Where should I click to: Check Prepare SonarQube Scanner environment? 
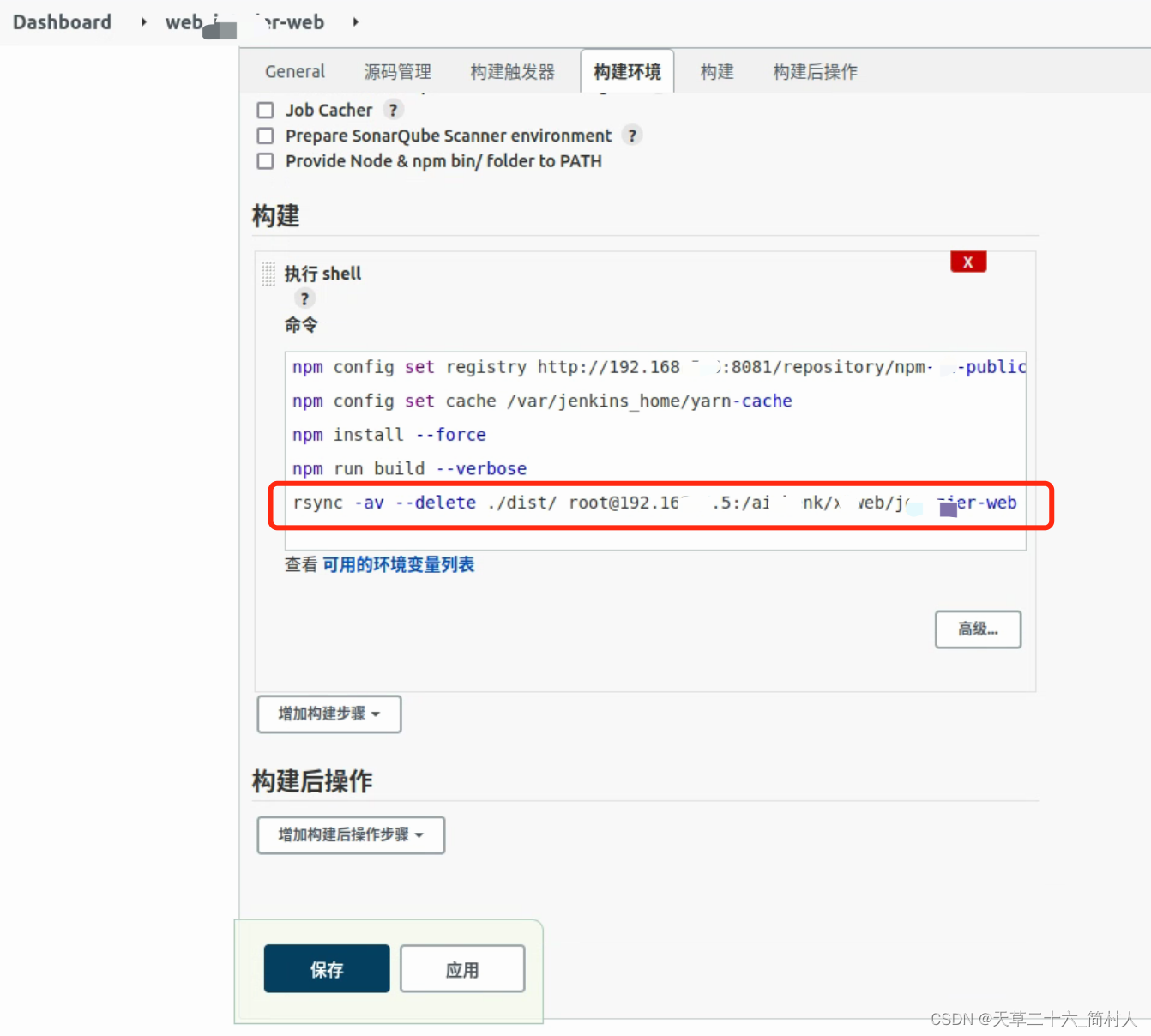(266, 136)
